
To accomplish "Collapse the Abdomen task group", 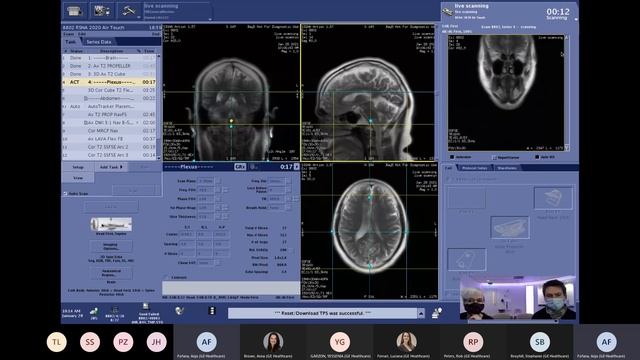I will 86,98.
